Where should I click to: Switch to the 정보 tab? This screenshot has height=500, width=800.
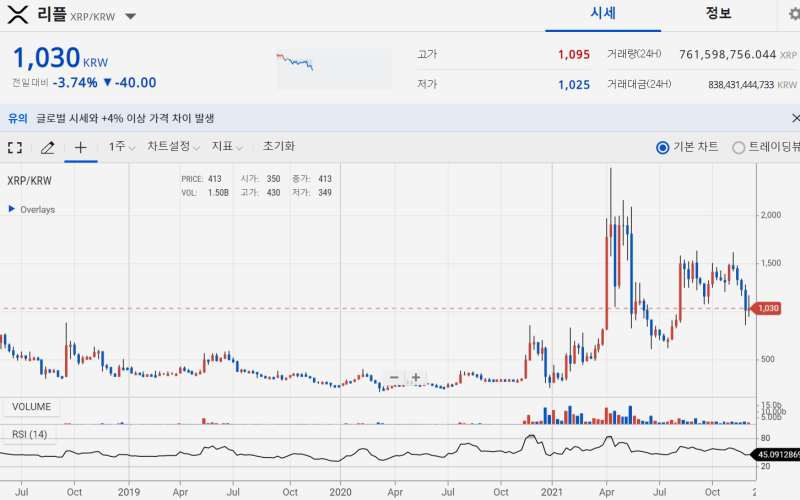[718, 13]
